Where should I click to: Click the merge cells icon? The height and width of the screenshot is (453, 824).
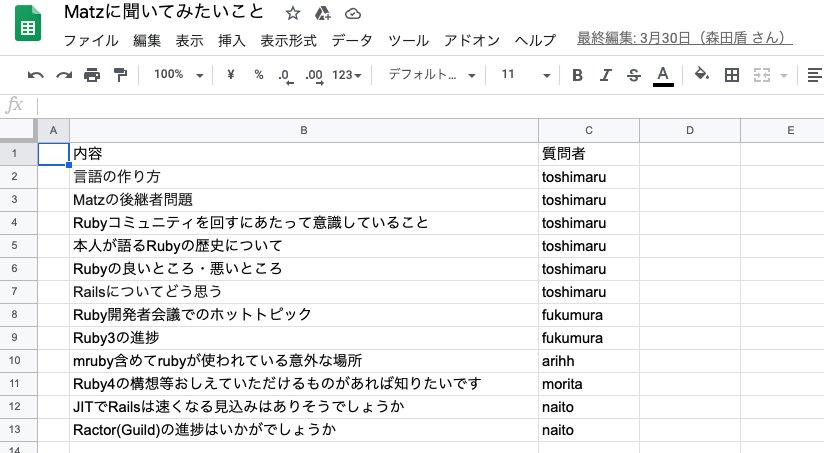pos(761,75)
